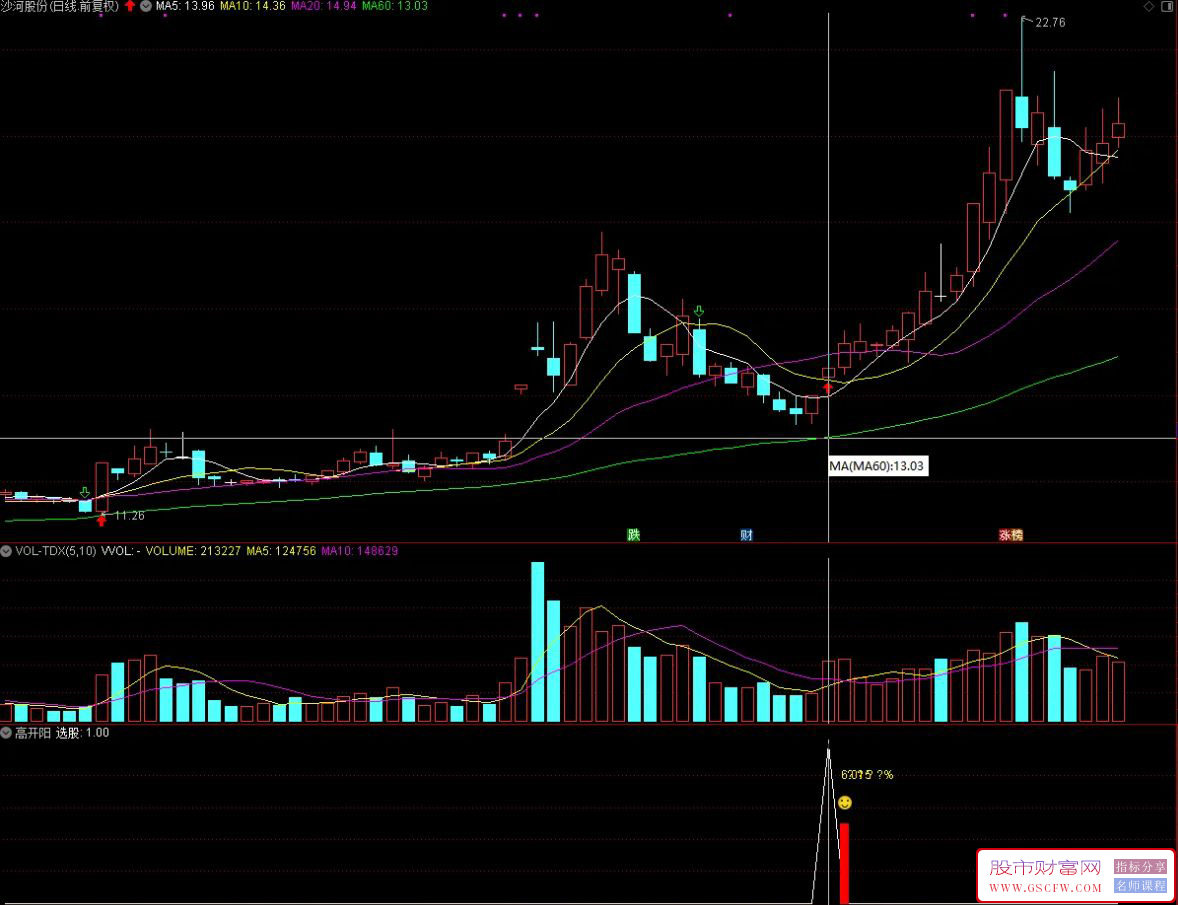Click the diamond icon at top right

pyautogui.click(x=1149, y=7)
